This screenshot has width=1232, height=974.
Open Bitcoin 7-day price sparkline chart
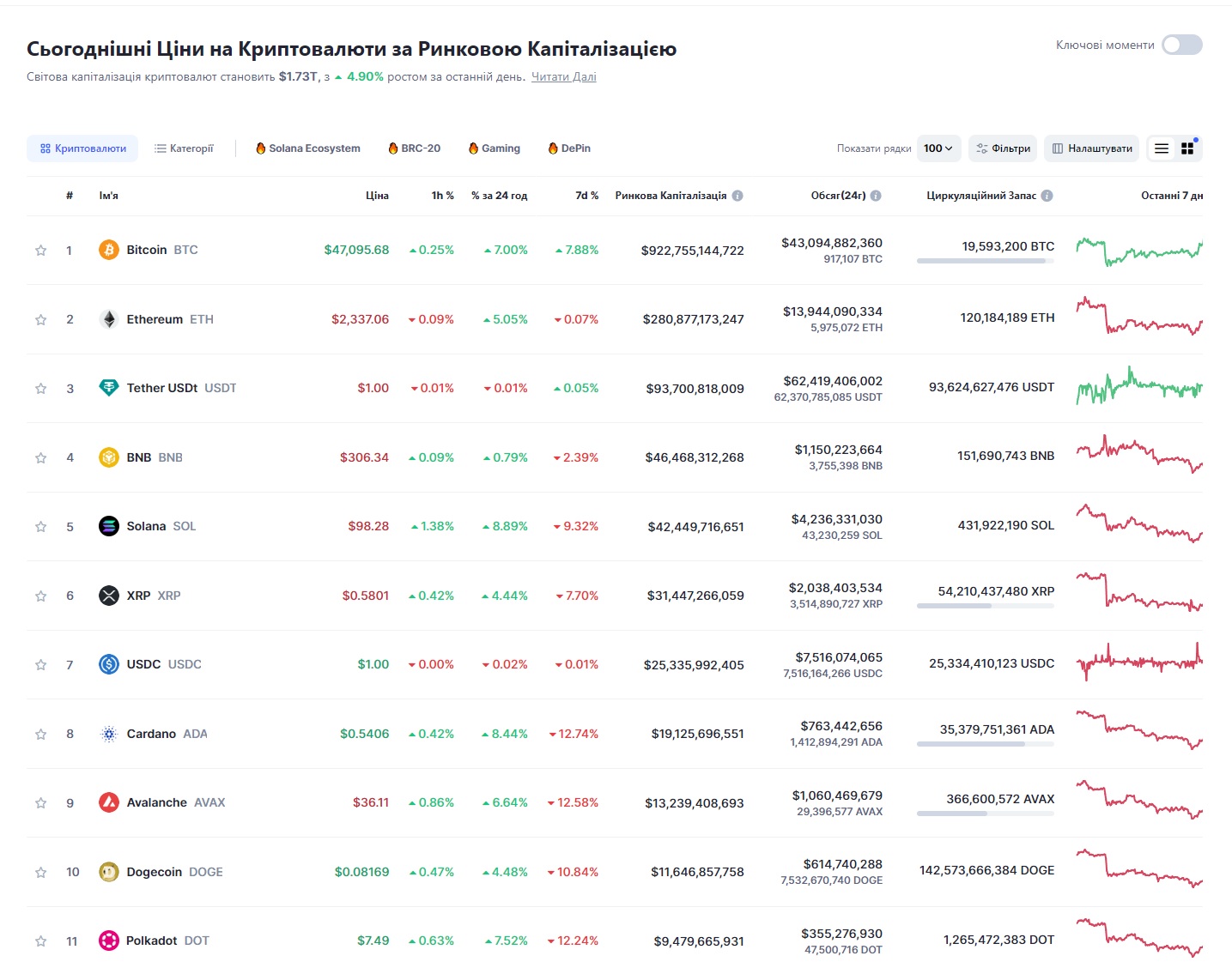1139,251
